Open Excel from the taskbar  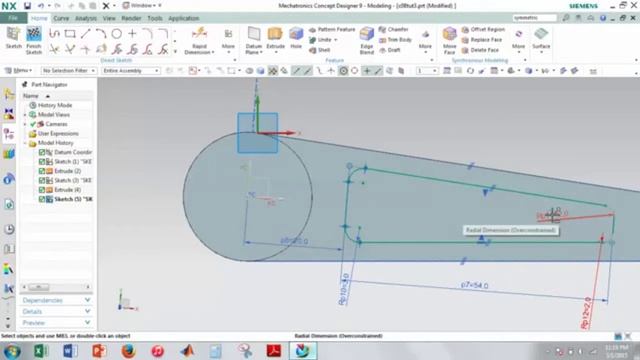coord(41,351)
